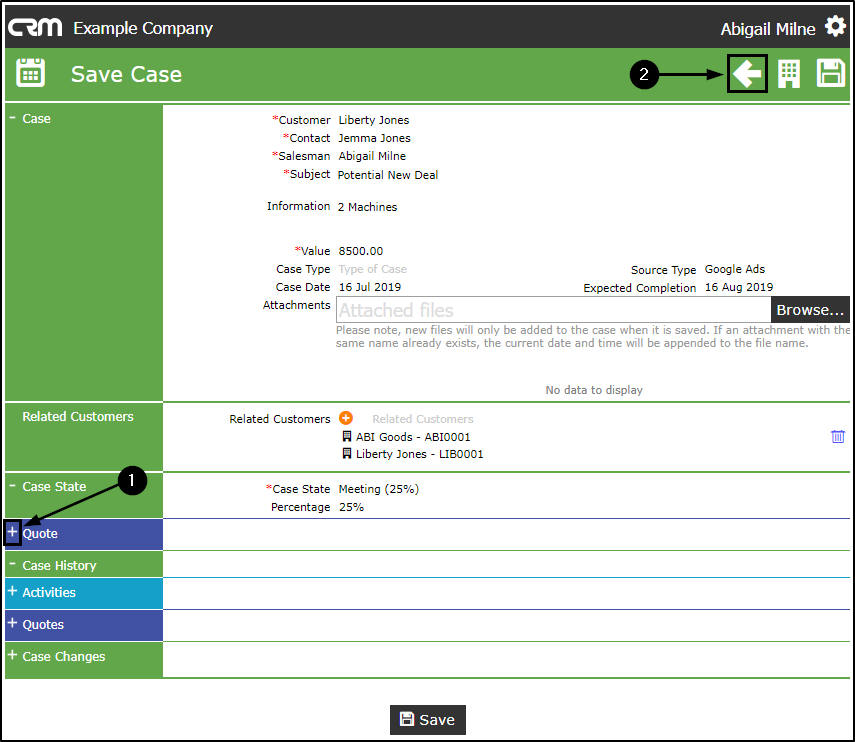Expand the Quote section

(13, 532)
